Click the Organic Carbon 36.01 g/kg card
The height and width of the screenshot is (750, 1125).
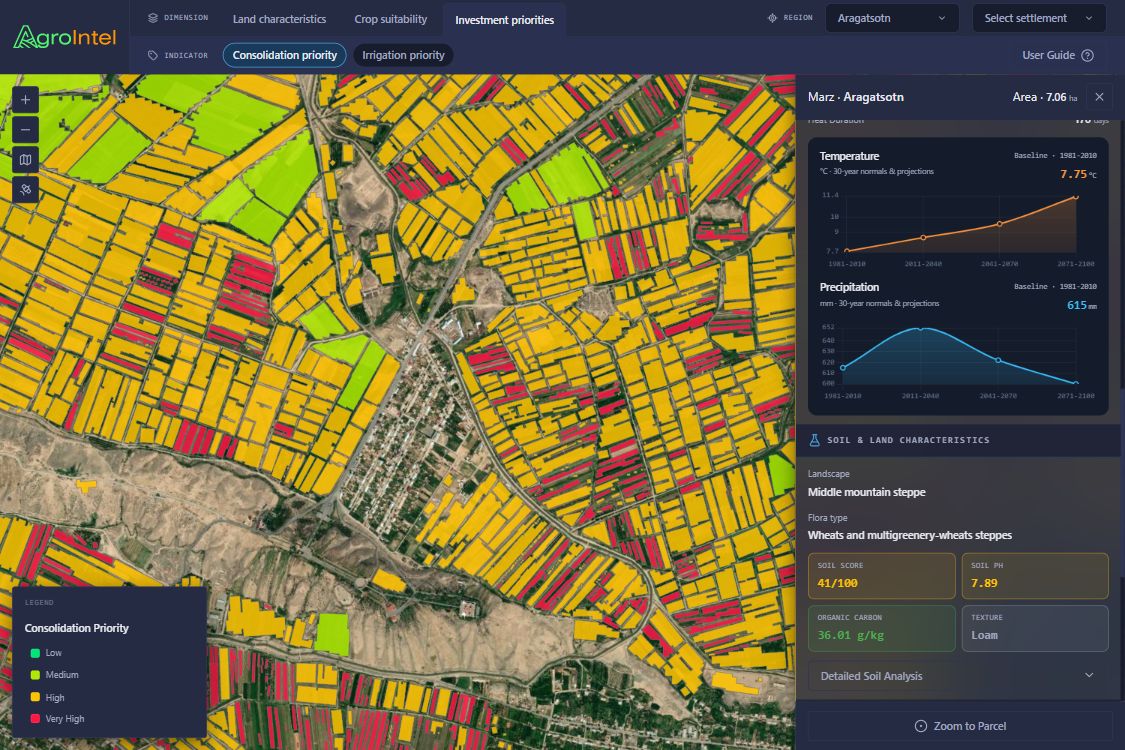pyautogui.click(x=882, y=628)
